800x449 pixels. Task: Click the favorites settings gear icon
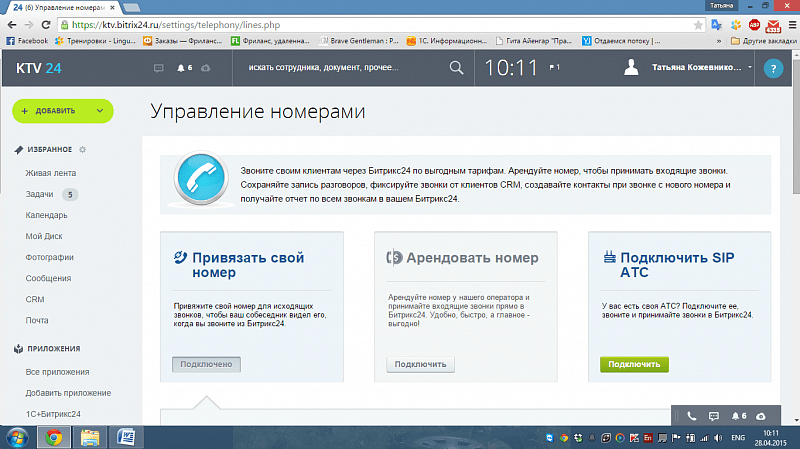(x=83, y=149)
